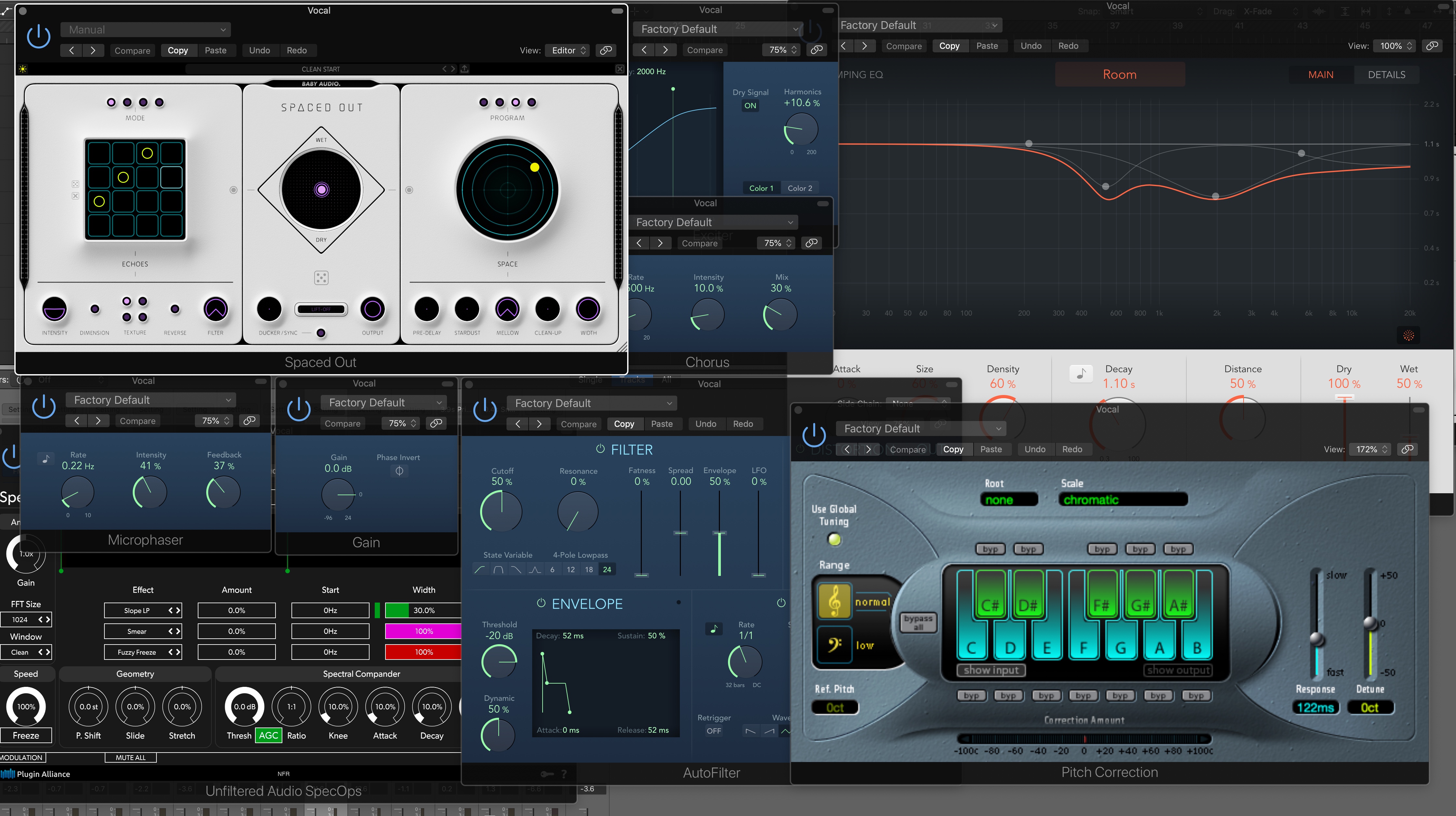Select Color 1 in Exciter
This screenshot has height=816, width=1456.
coord(761,188)
